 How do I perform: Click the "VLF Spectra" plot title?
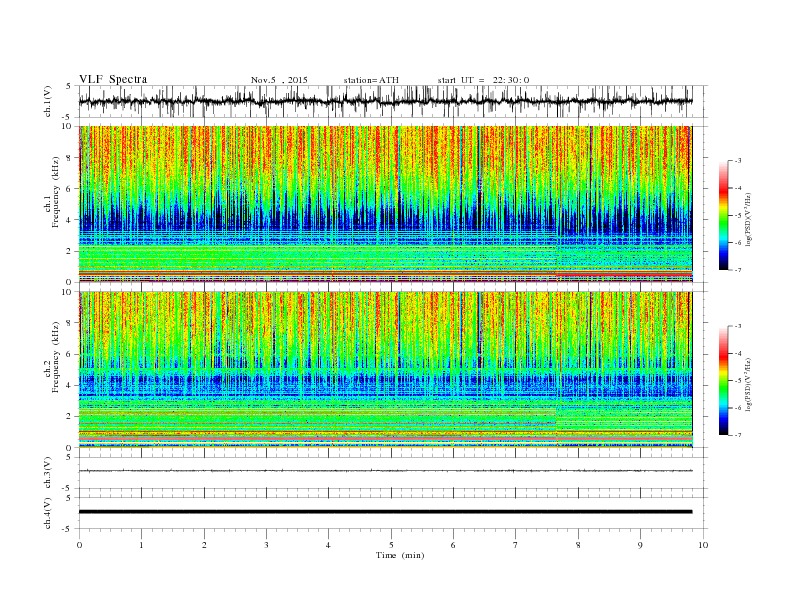click(113, 79)
